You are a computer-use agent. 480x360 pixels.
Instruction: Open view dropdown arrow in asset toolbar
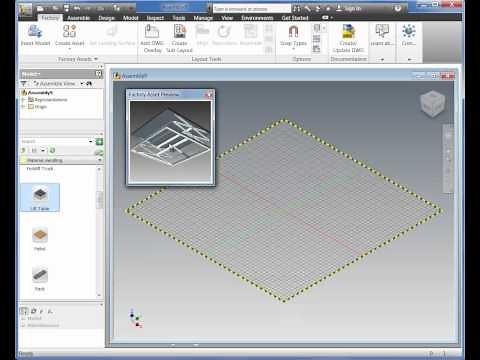pos(43,150)
